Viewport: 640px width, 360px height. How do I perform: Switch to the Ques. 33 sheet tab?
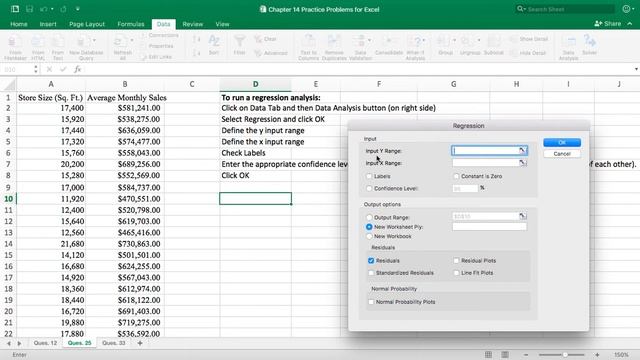[x=113, y=343]
